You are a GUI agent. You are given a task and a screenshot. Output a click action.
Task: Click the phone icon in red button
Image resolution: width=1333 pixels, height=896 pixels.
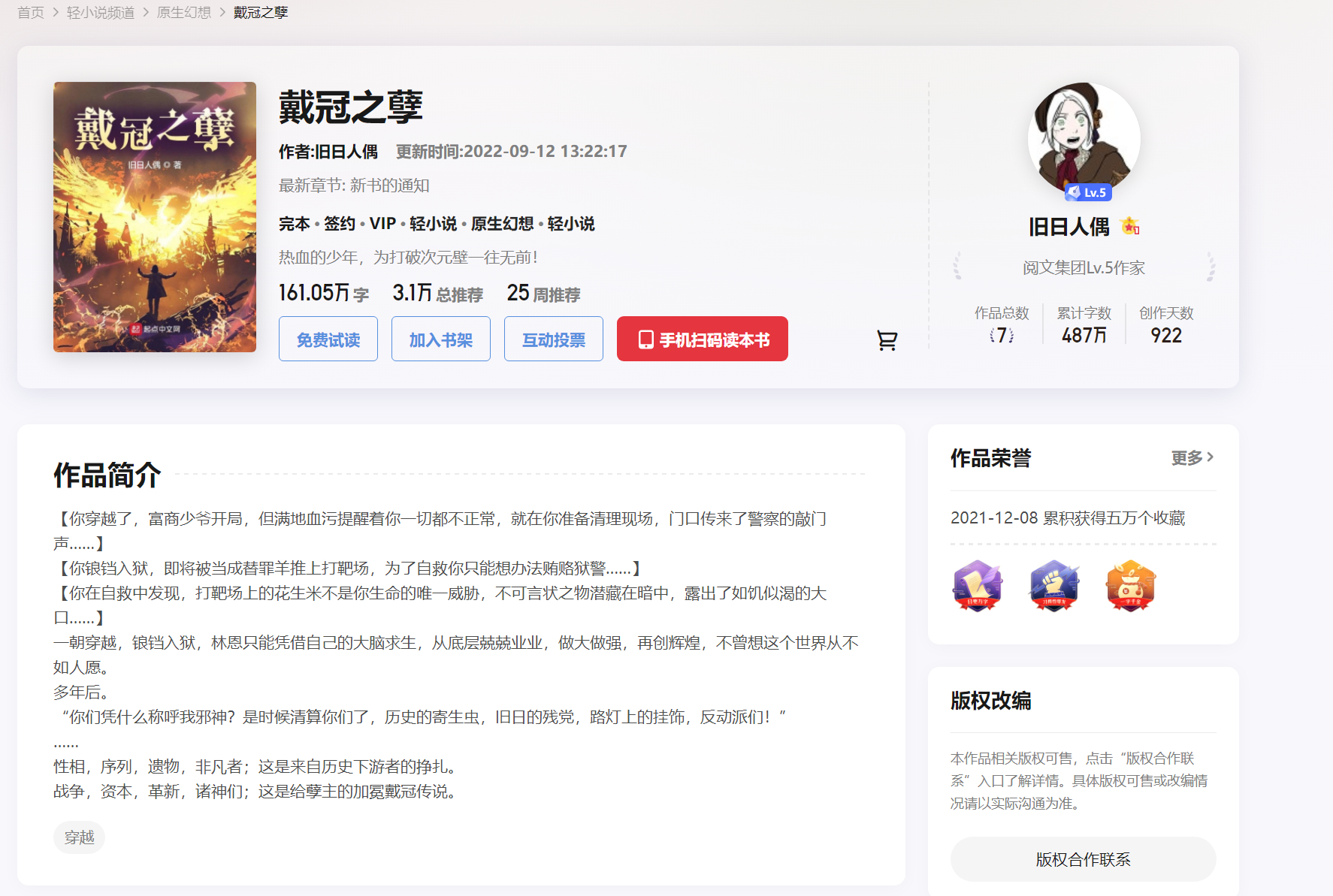(x=645, y=339)
